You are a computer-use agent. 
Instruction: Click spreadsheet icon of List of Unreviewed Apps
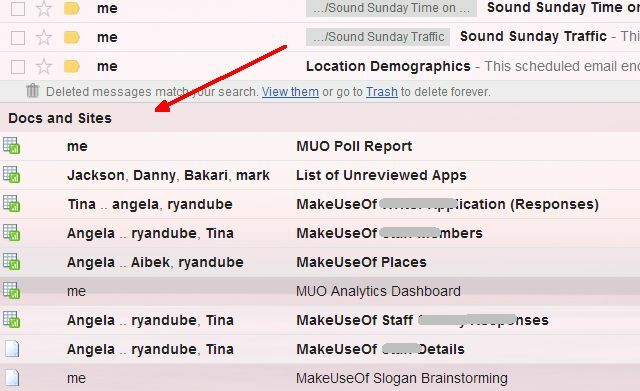[x=11, y=175]
